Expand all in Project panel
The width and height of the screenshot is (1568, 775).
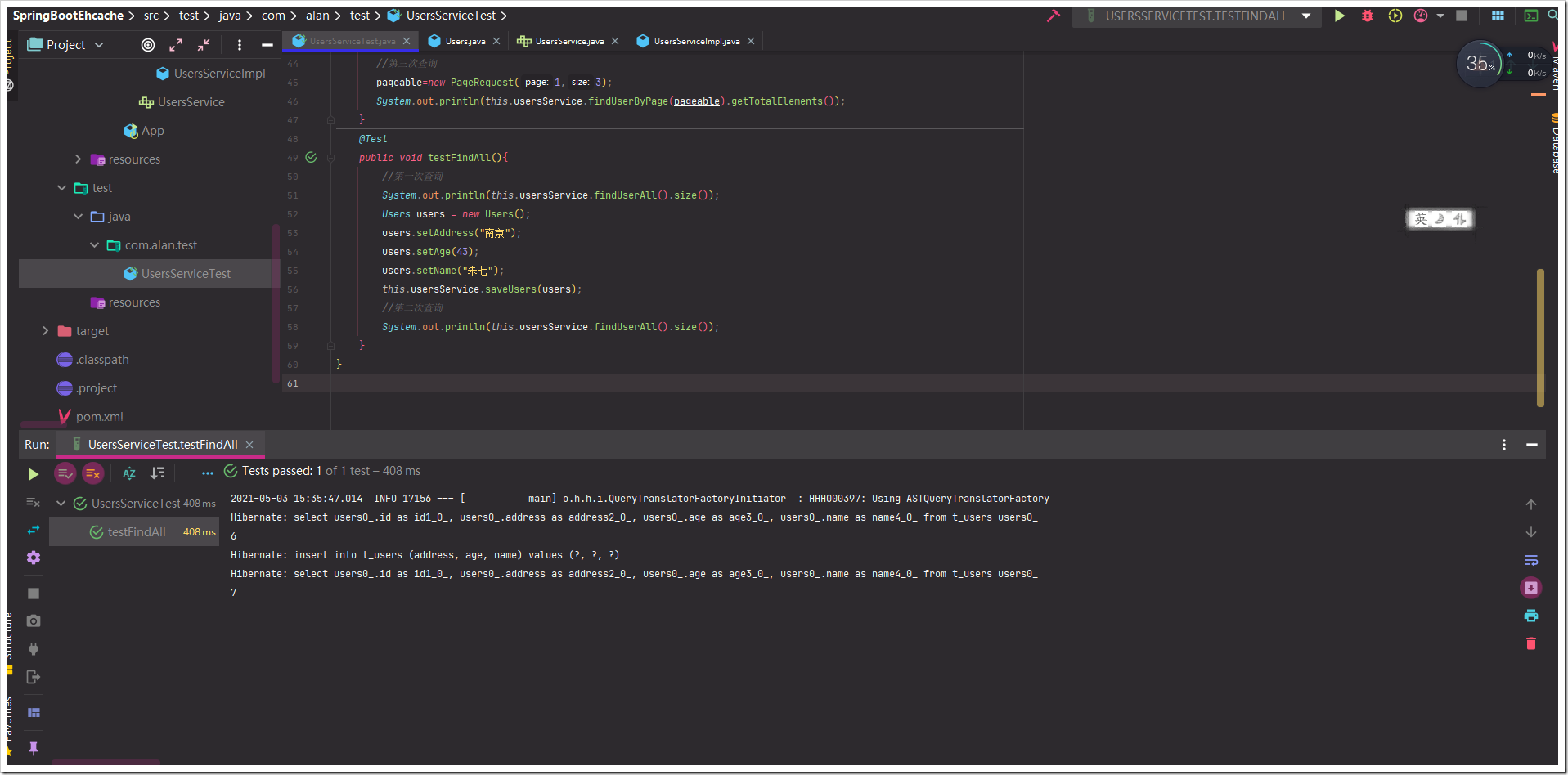(176, 45)
